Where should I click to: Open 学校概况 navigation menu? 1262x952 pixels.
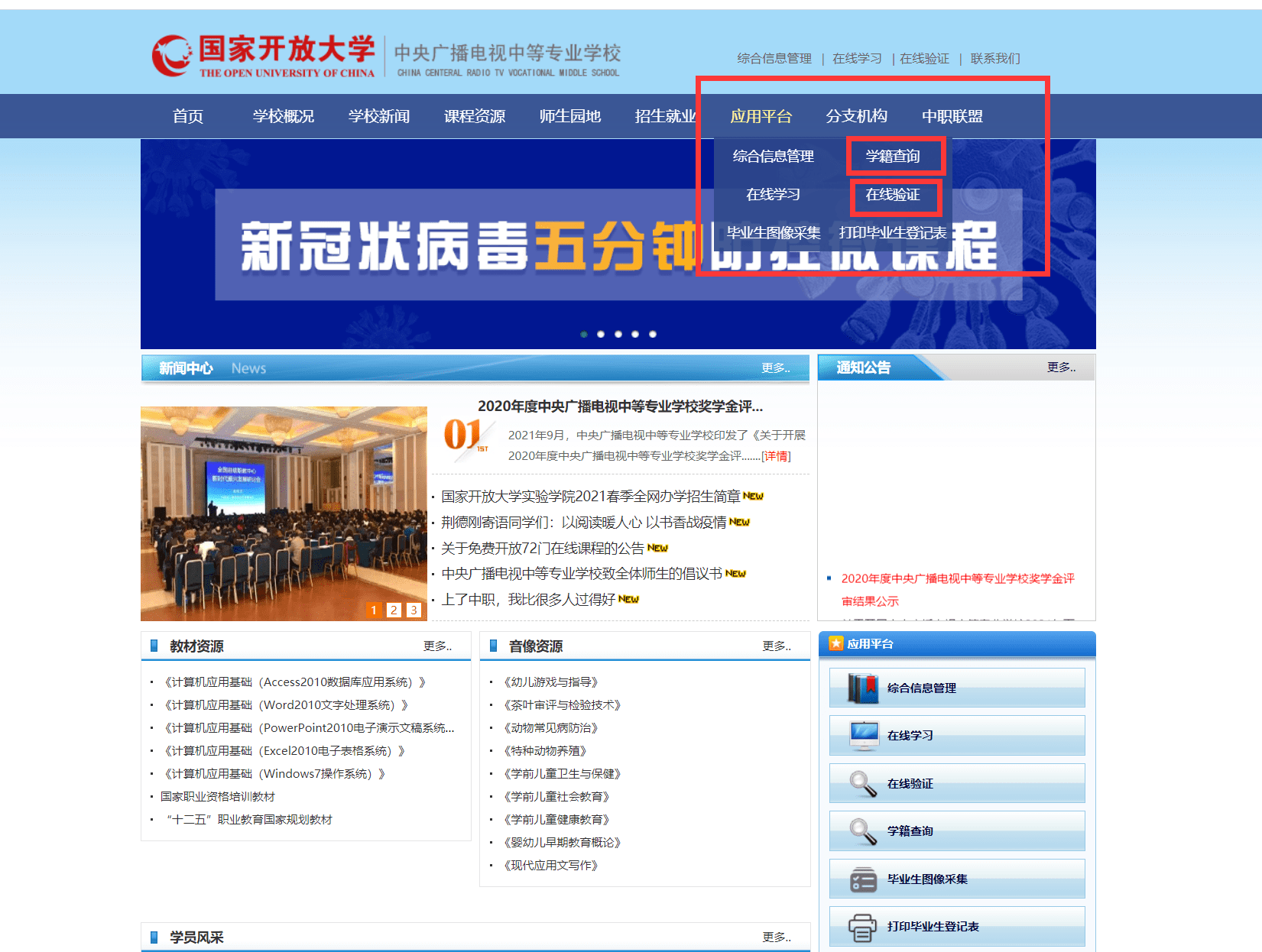(x=284, y=116)
